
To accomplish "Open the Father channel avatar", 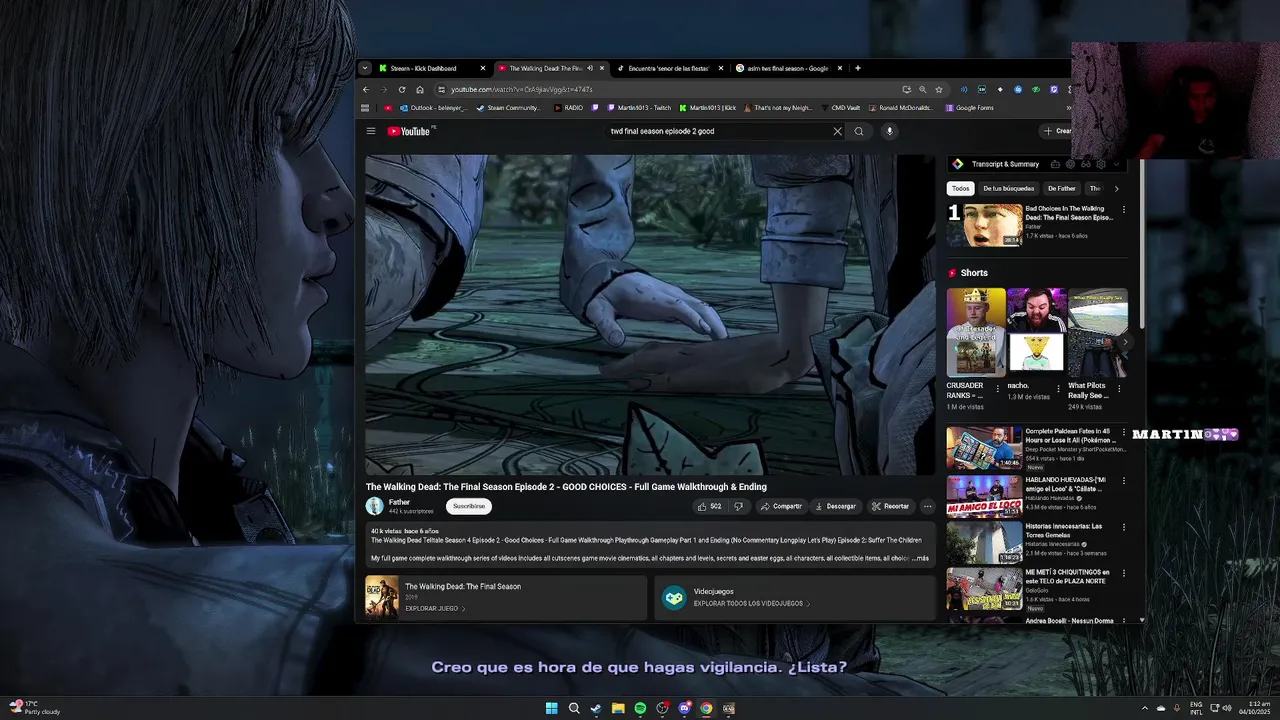I will (x=375, y=506).
